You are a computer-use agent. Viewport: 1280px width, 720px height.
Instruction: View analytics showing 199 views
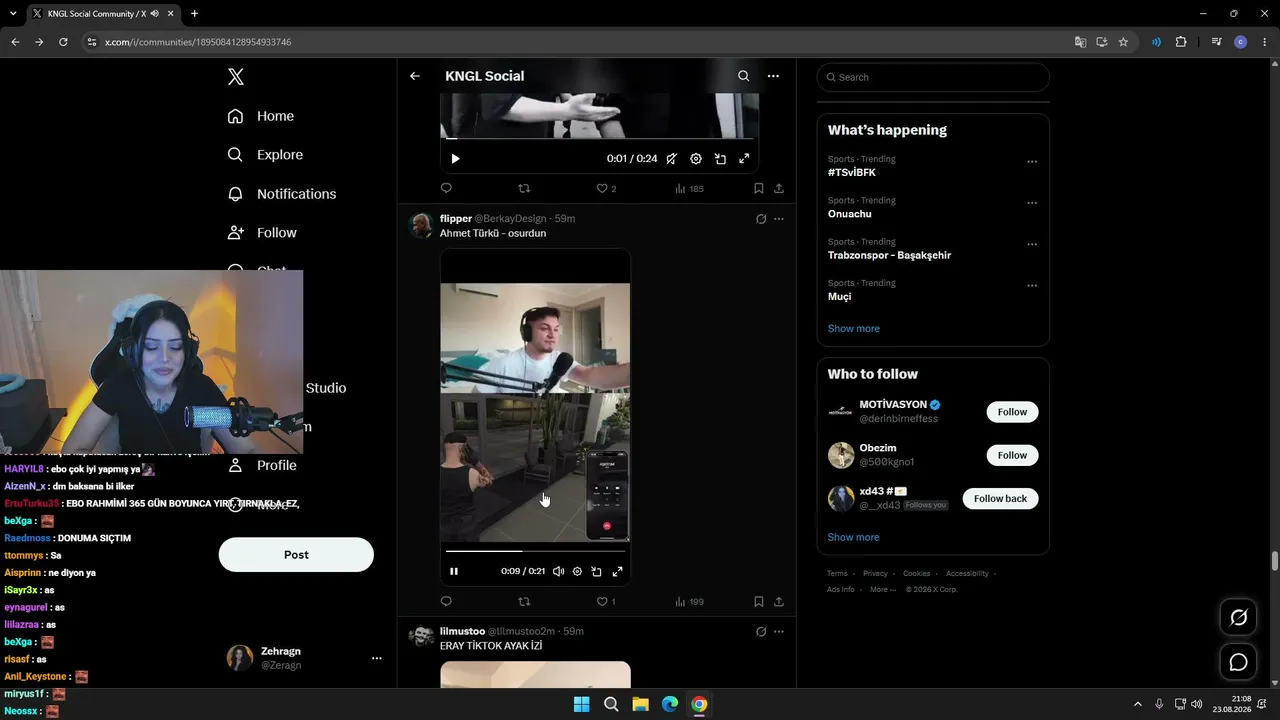[x=689, y=602]
